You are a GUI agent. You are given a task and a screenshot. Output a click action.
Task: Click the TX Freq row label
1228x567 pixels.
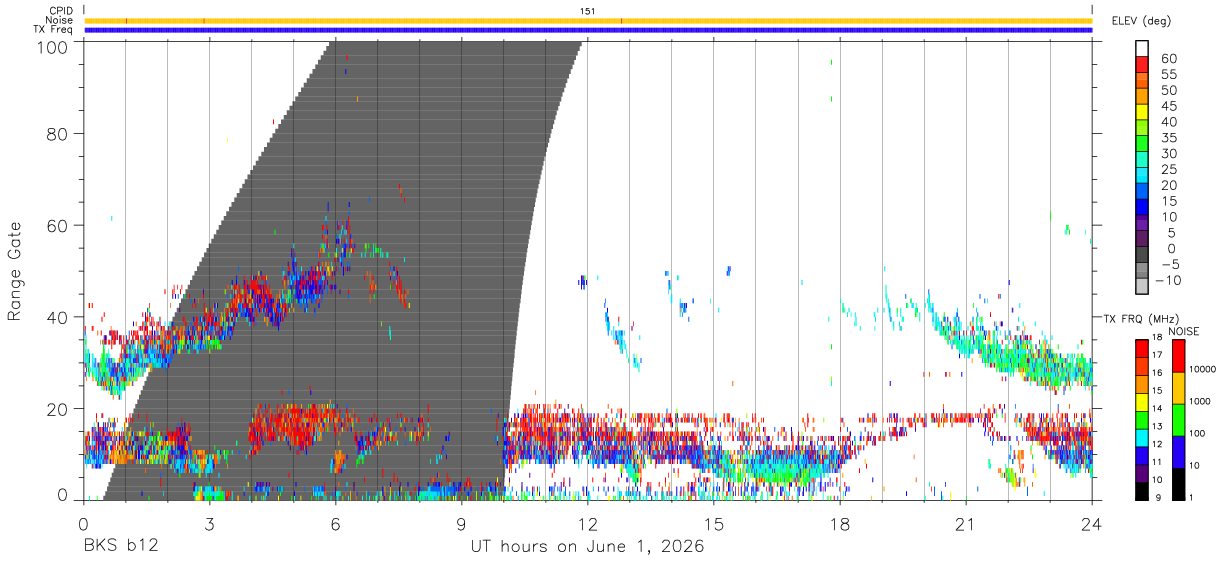[53, 29]
